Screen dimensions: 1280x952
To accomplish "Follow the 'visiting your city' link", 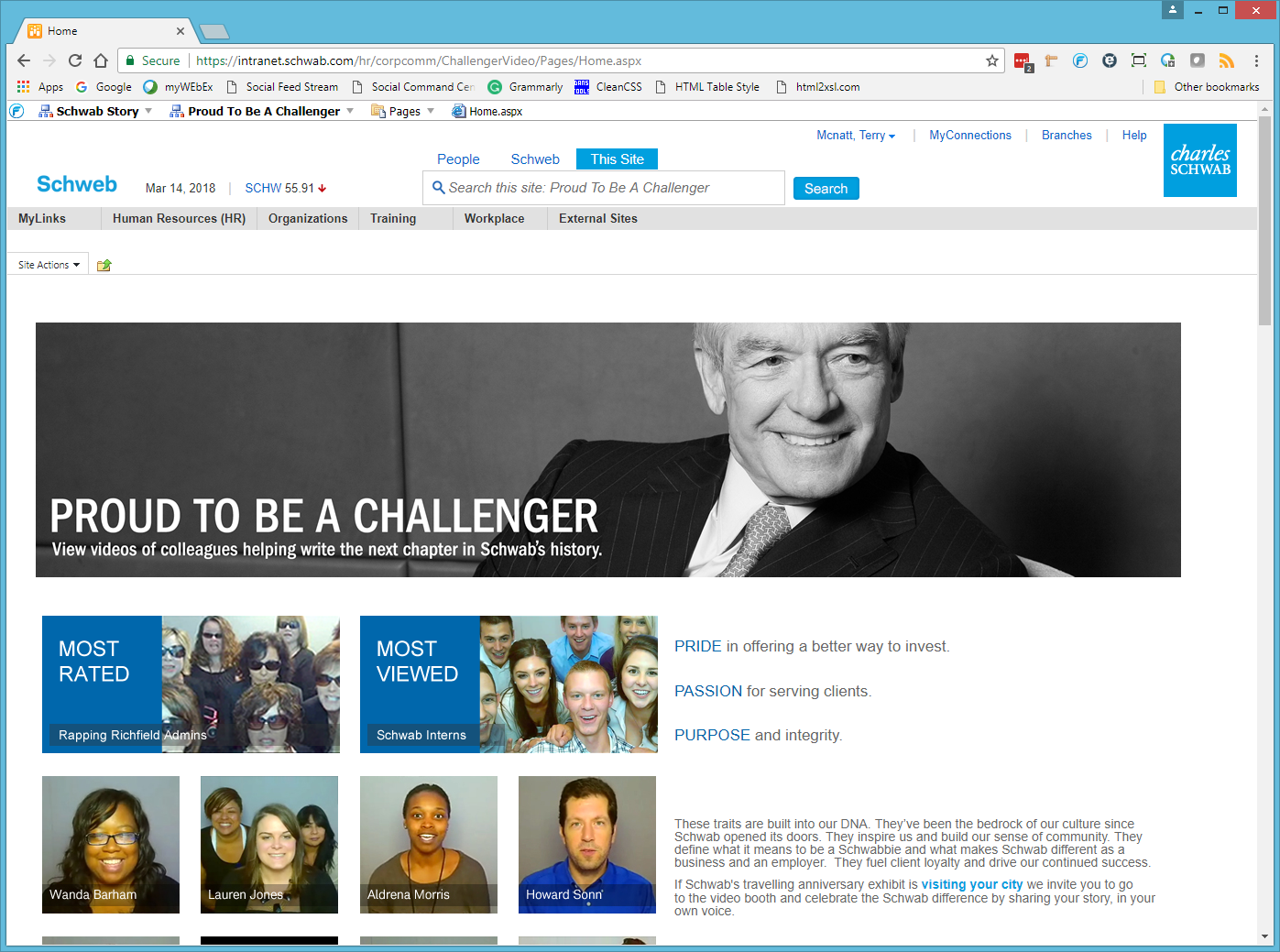I will point(972,884).
